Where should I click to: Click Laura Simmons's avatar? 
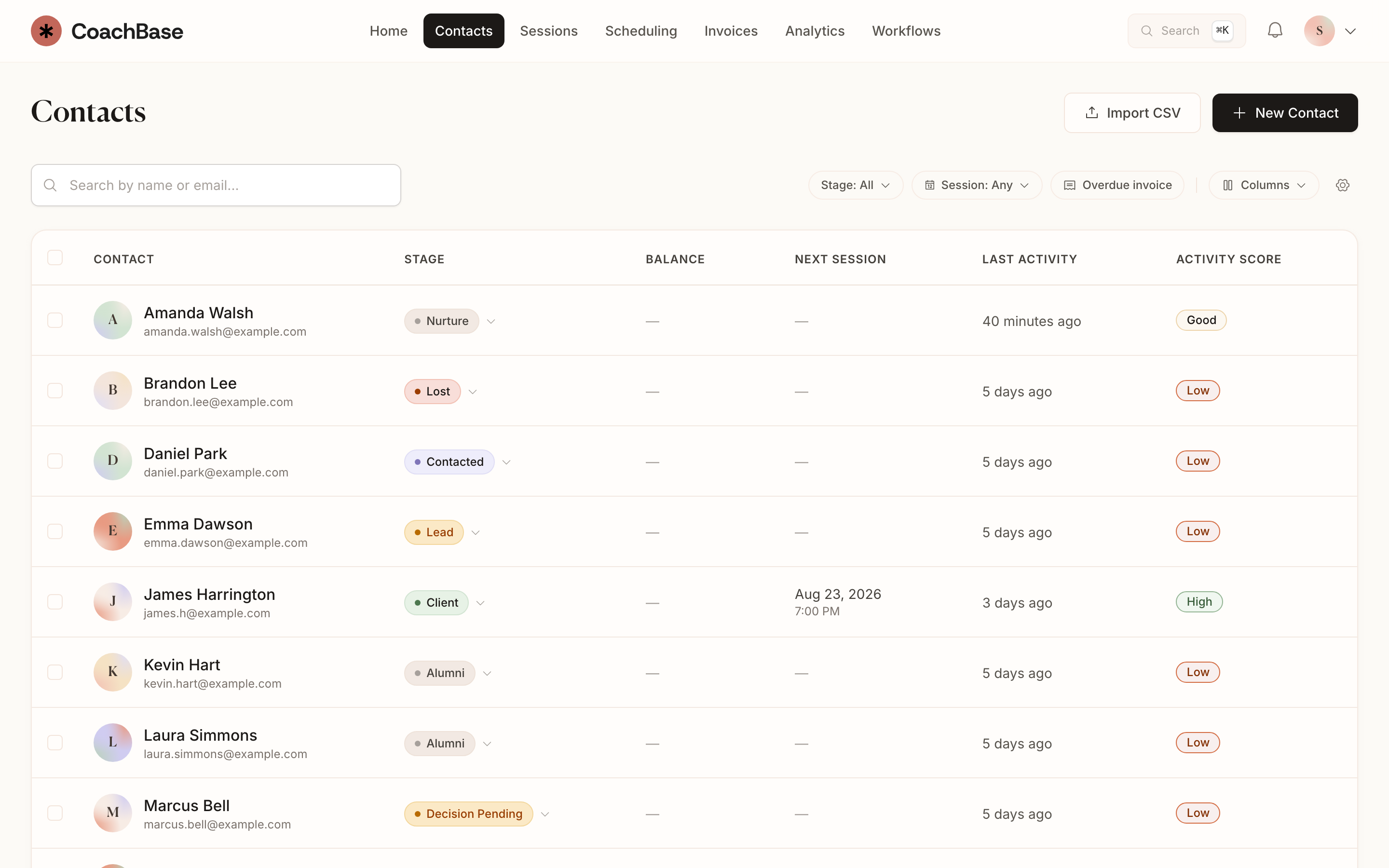point(113,743)
